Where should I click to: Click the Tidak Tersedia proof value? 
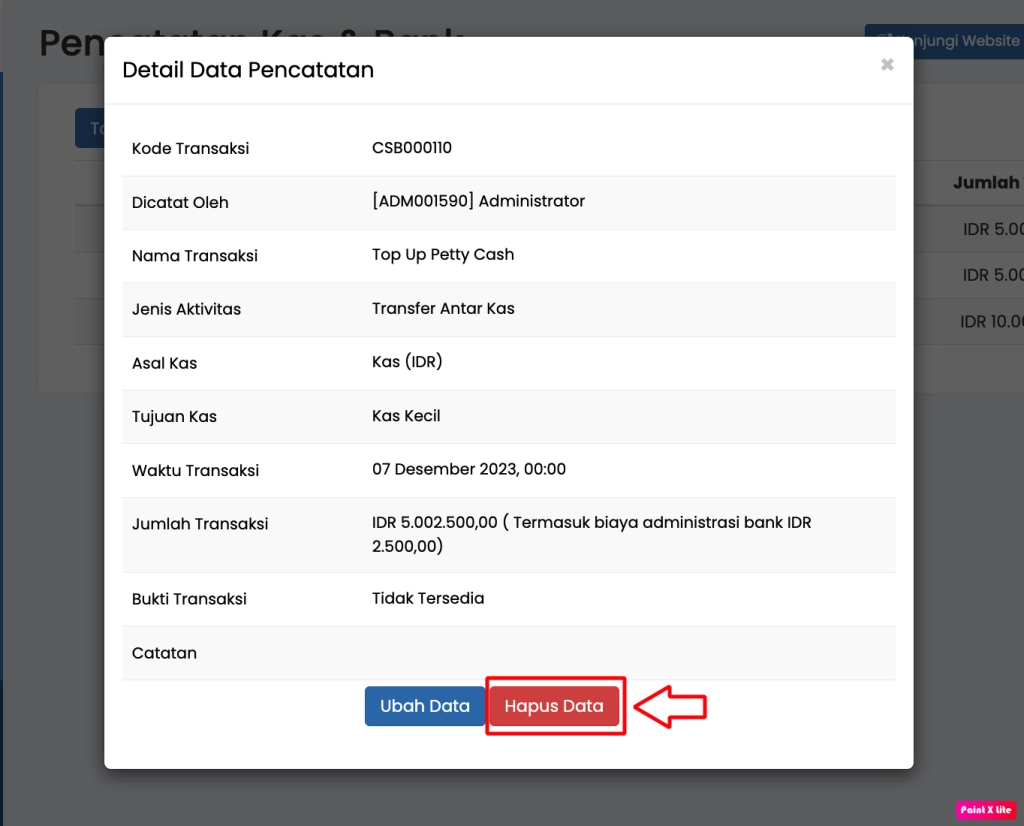428,598
